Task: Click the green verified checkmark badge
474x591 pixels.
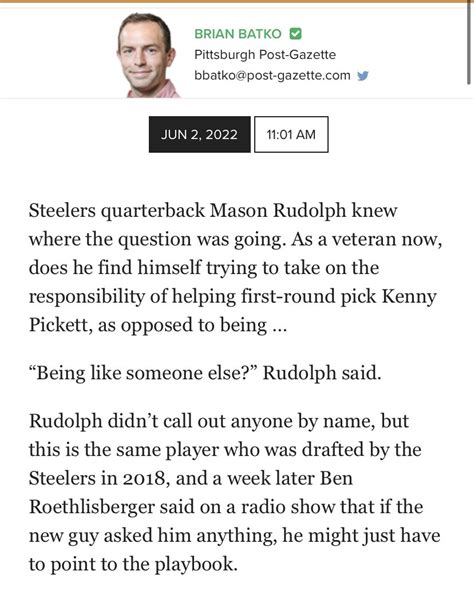Action: (295, 34)
